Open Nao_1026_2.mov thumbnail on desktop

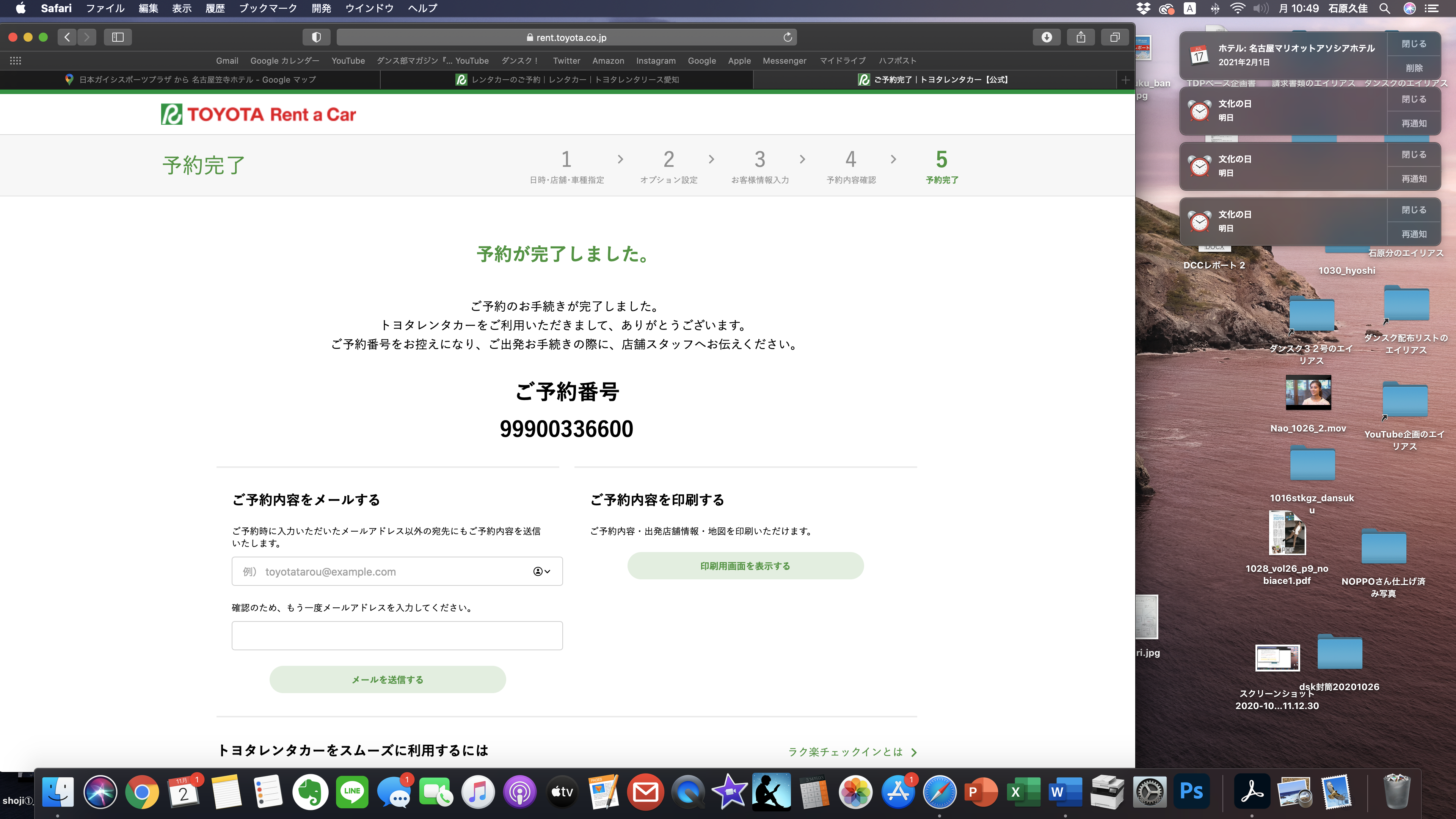[x=1308, y=392]
